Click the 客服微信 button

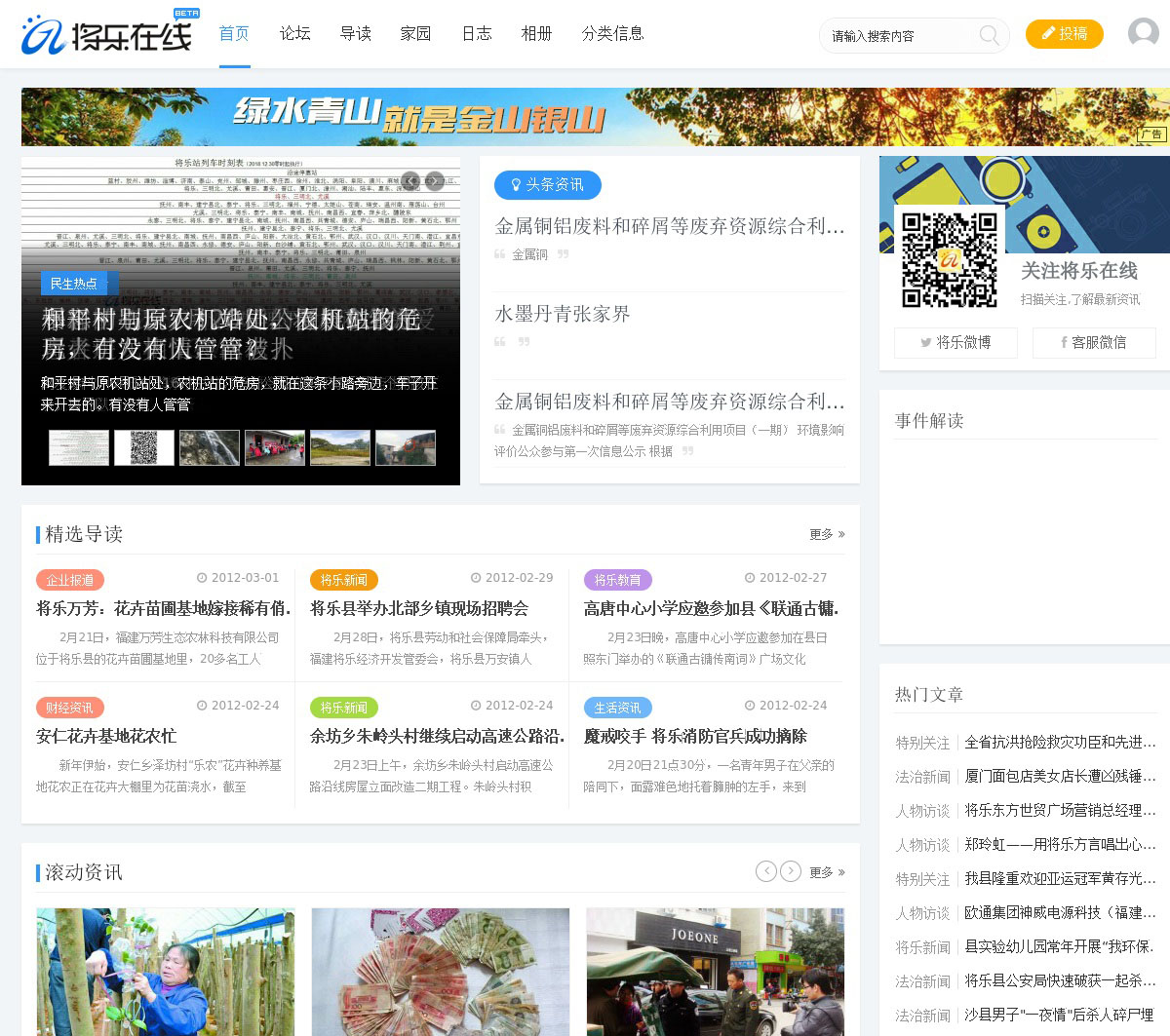1094,342
